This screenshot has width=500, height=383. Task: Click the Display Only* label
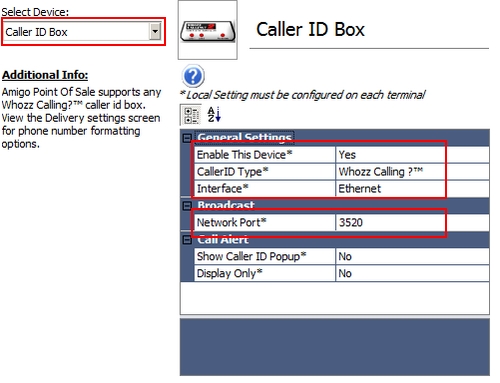229,273
